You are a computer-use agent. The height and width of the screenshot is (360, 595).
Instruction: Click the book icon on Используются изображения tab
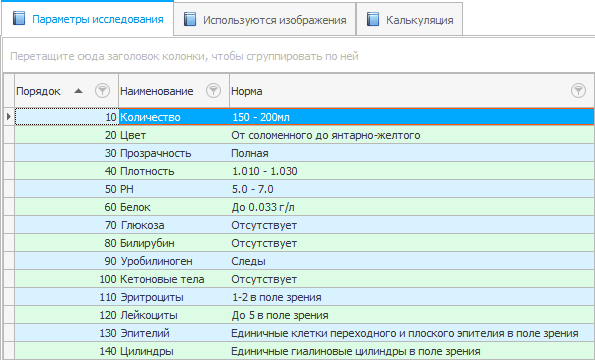click(190, 19)
